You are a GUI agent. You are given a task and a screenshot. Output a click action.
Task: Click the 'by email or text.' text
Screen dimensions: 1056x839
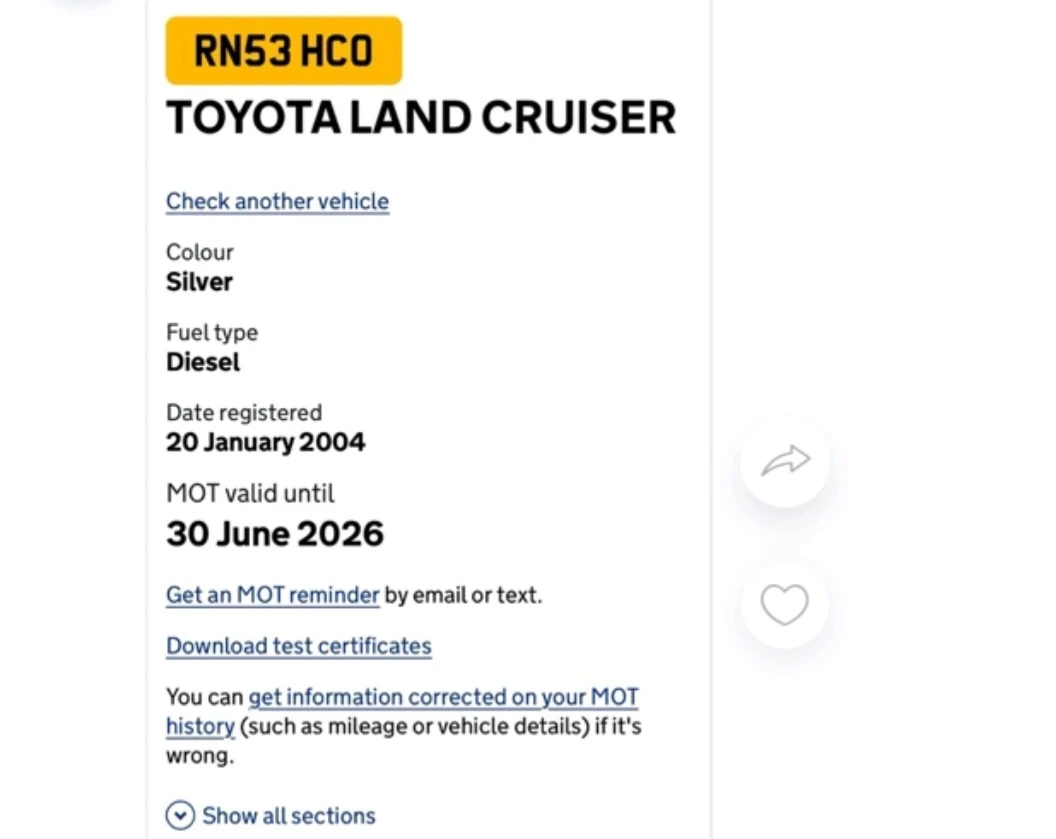point(463,595)
